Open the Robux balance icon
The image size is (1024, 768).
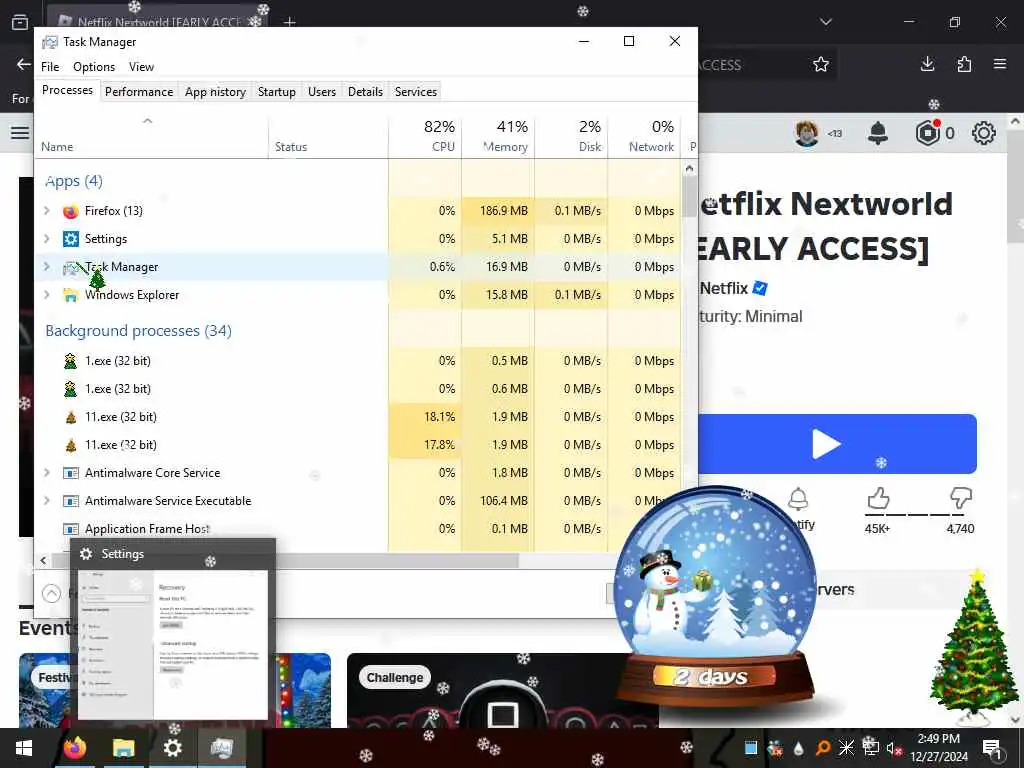(927, 133)
